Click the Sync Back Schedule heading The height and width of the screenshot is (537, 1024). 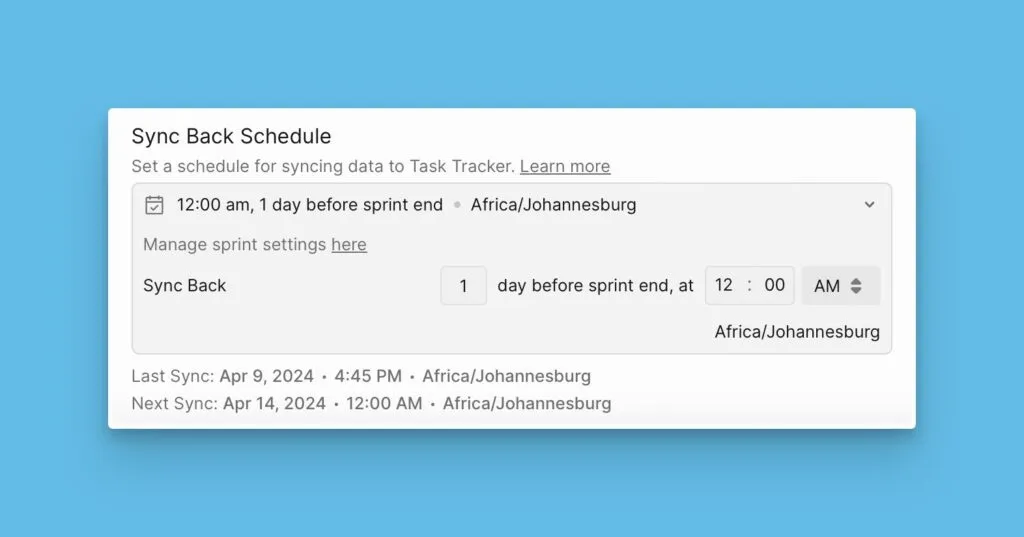click(x=231, y=136)
